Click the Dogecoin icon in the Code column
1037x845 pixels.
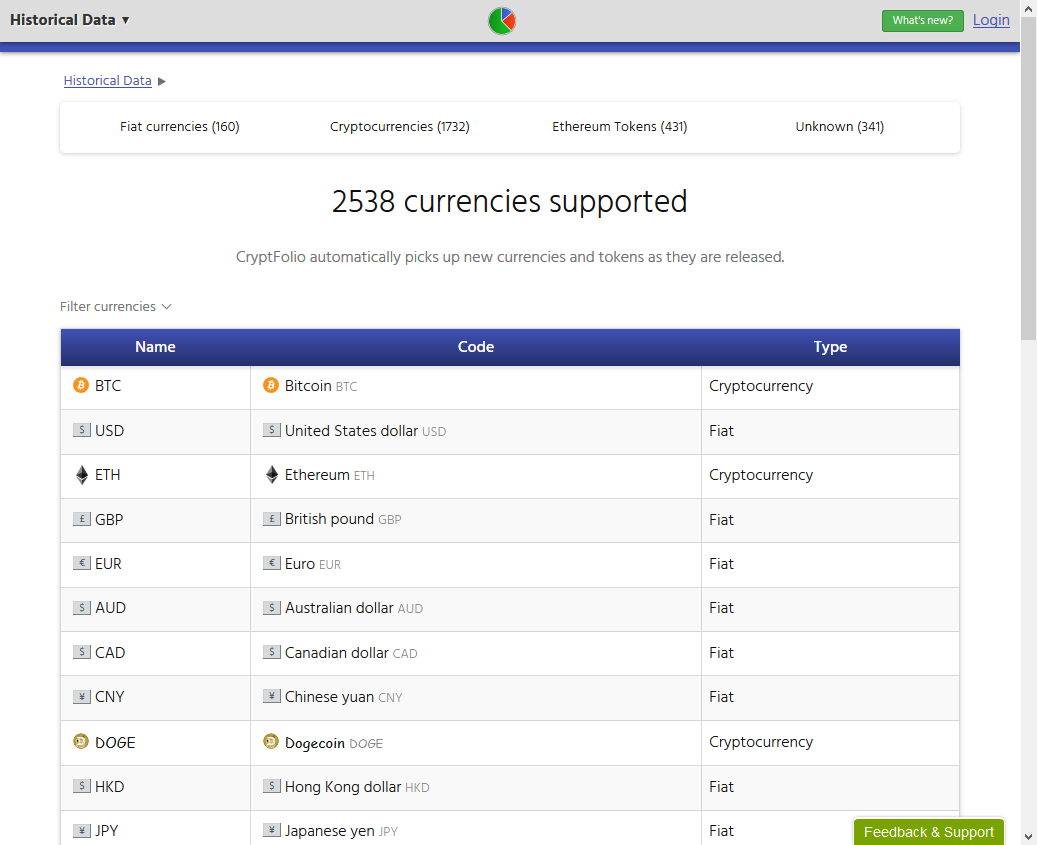271,742
